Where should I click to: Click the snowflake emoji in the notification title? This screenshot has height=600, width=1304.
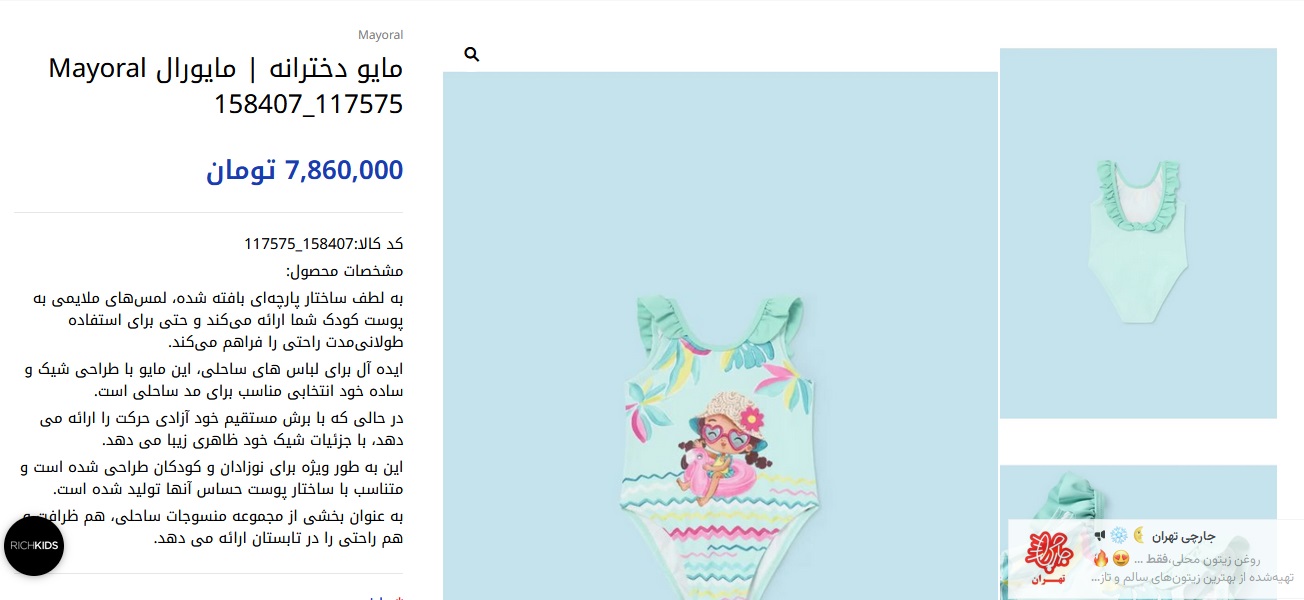(1119, 536)
